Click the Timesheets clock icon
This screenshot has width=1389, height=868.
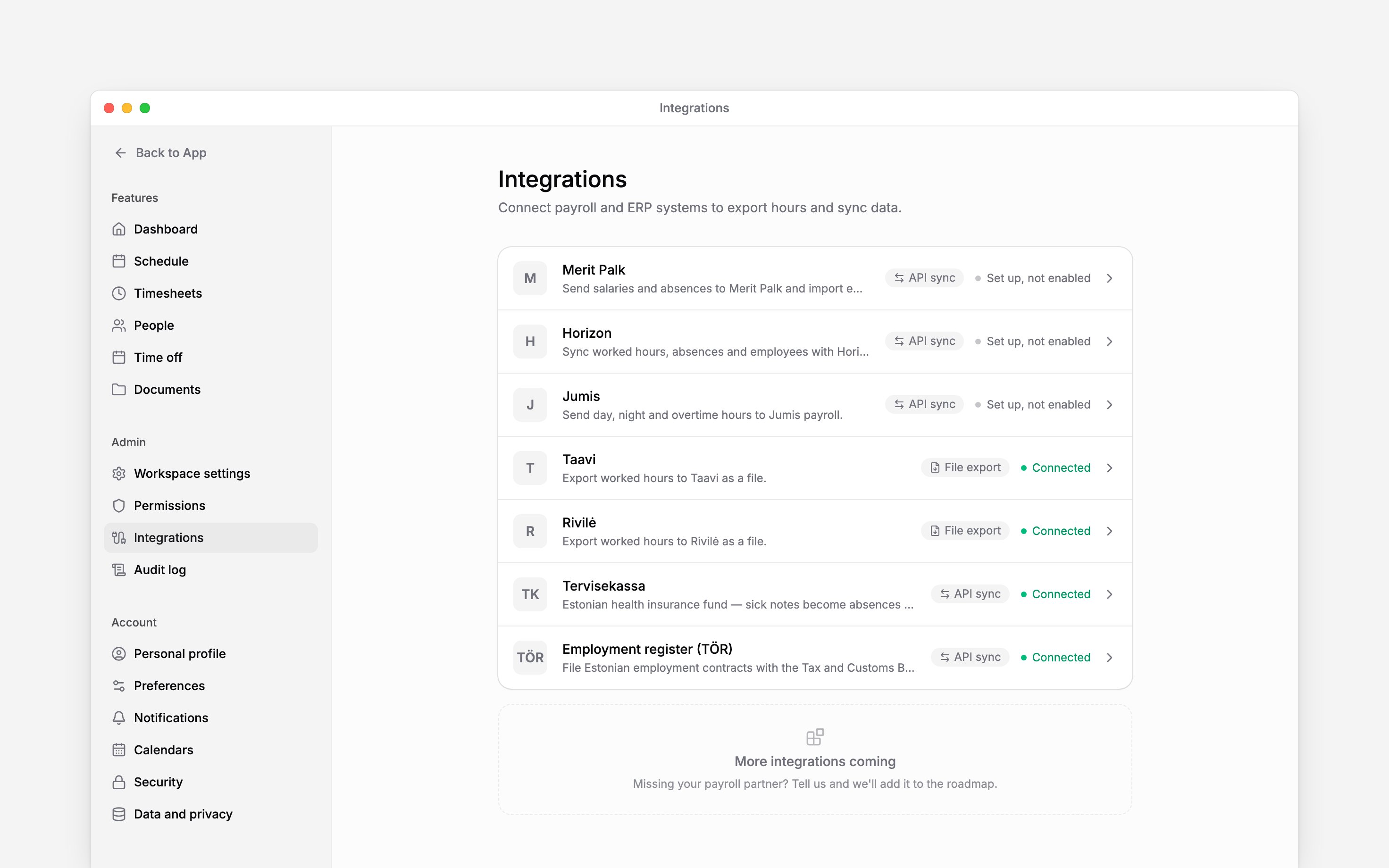point(119,293)
